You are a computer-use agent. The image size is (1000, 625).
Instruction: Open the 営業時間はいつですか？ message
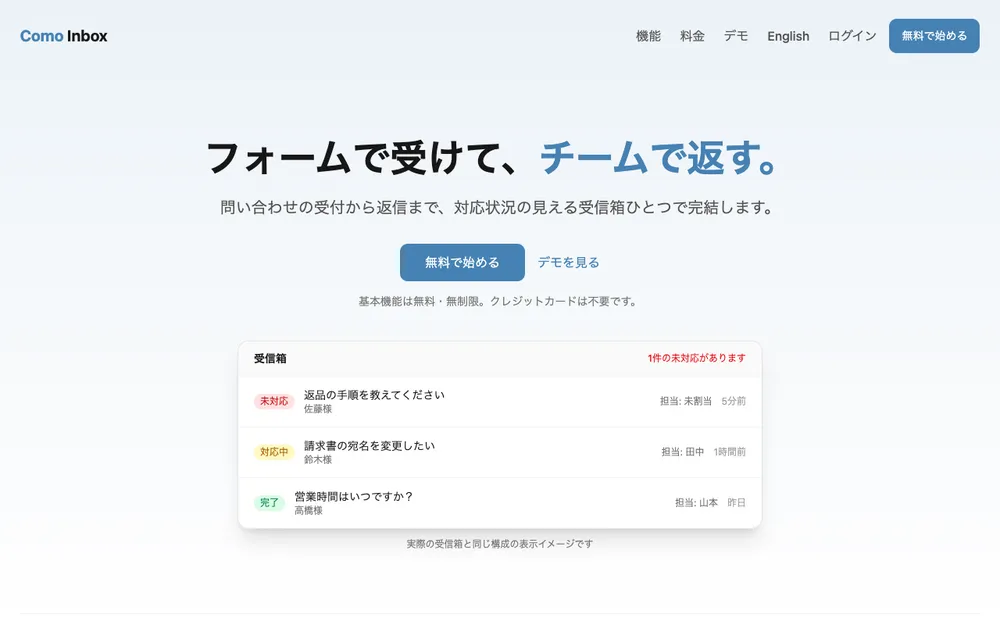click(x=353, y=496)
